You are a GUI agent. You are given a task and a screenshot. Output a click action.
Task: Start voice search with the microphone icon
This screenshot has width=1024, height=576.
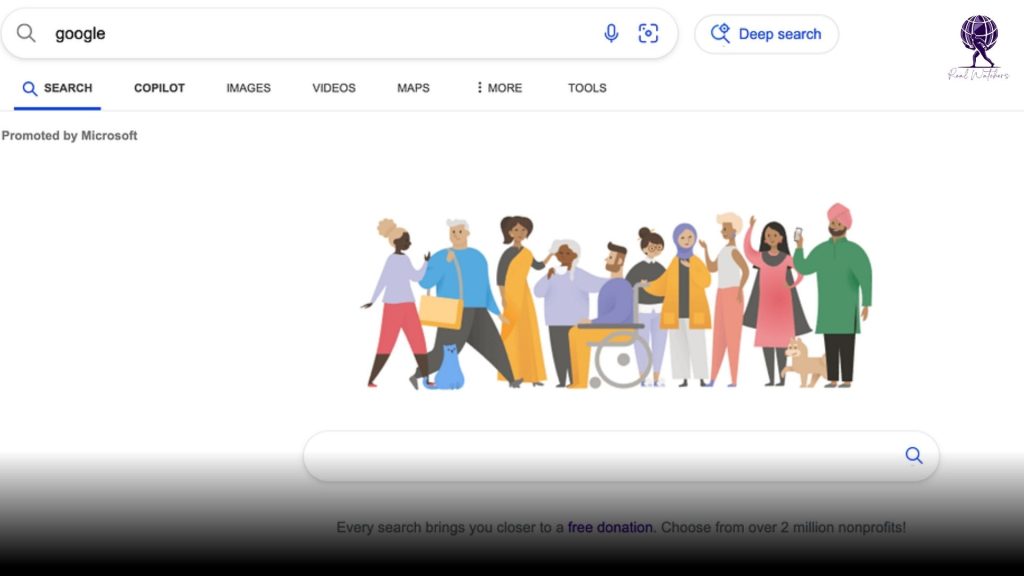pyautogui.click(x=611, y=34)
